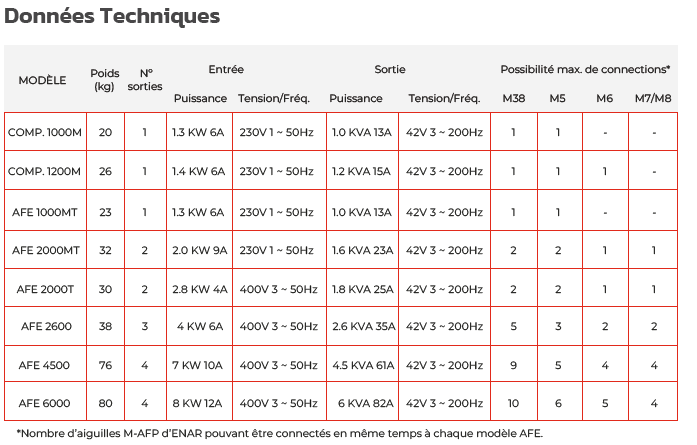Screen dimensions: 697x445
Task: Click the N° sorties column header
Action: pos(145,79)
